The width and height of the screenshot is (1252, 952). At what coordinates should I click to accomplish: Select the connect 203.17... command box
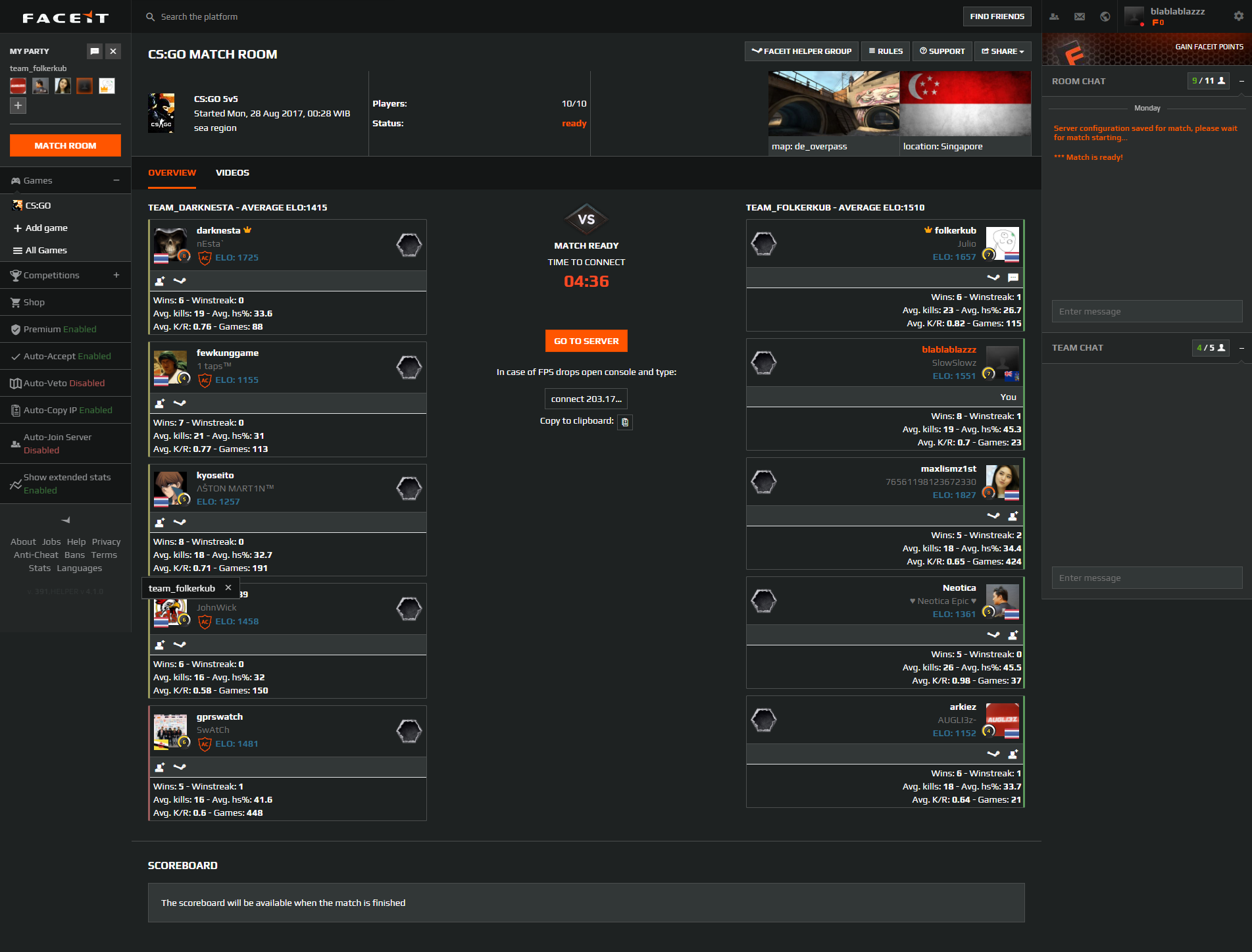tap(586, 399)
